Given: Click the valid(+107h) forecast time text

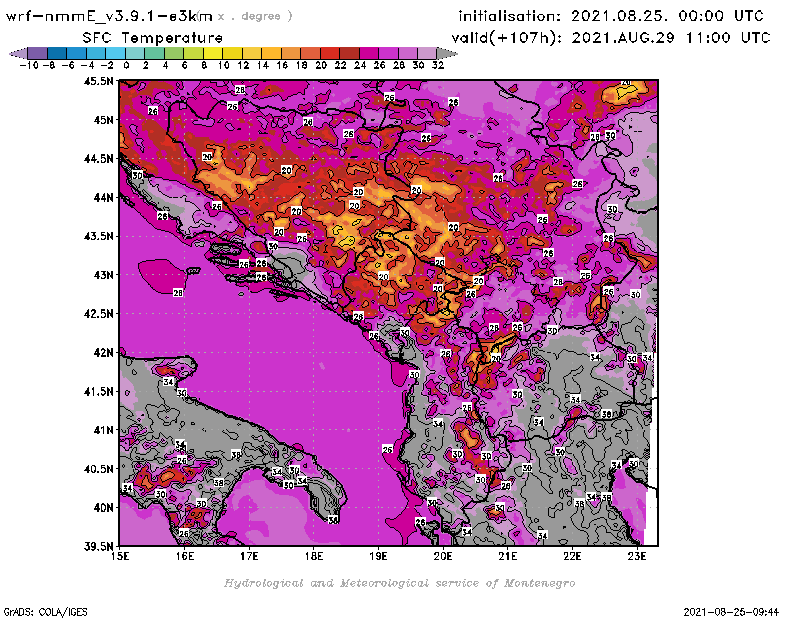Looking at the screenshot, I should click(611, 38).
